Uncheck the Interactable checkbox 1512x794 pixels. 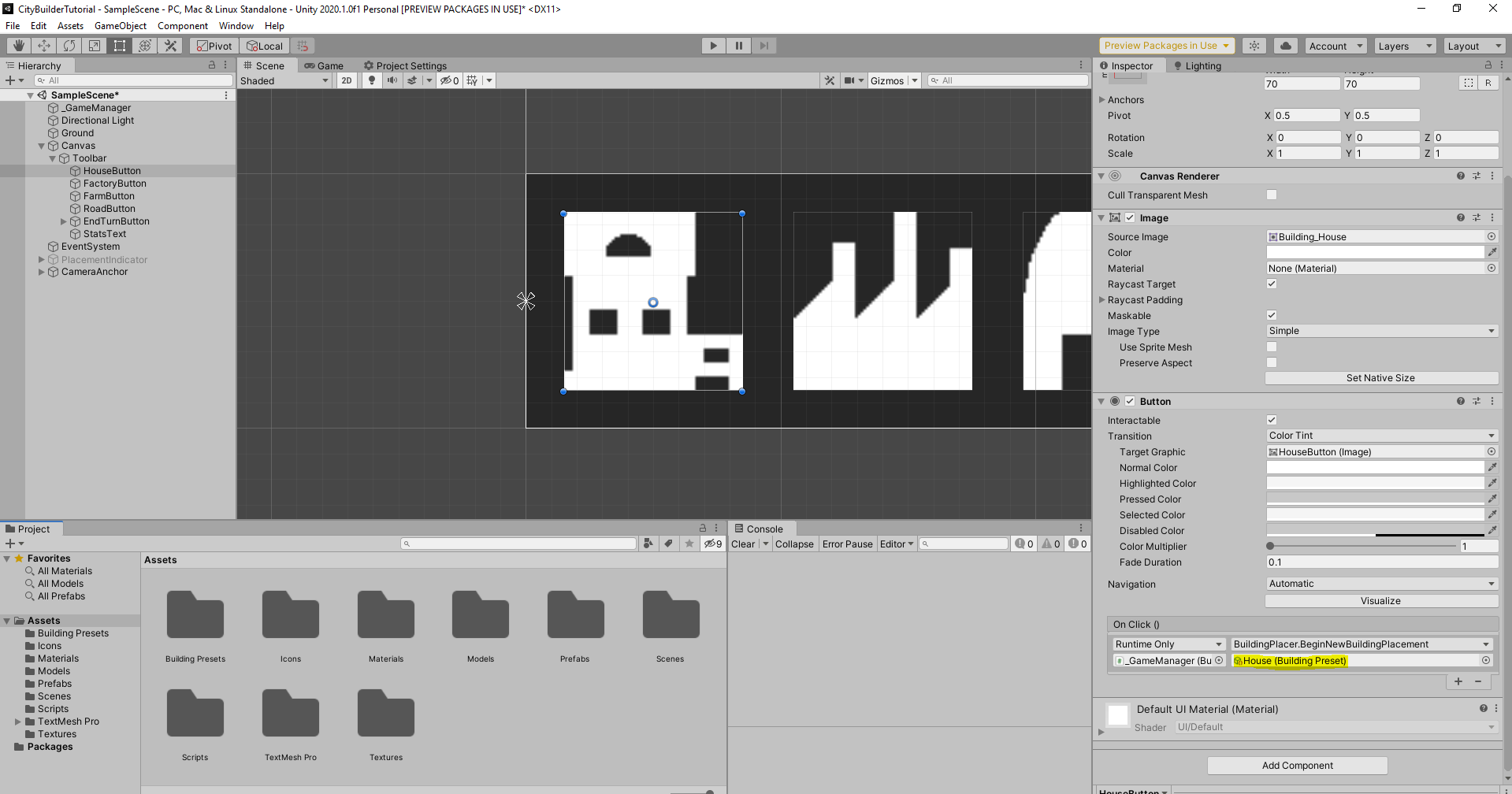[1272, 420]
